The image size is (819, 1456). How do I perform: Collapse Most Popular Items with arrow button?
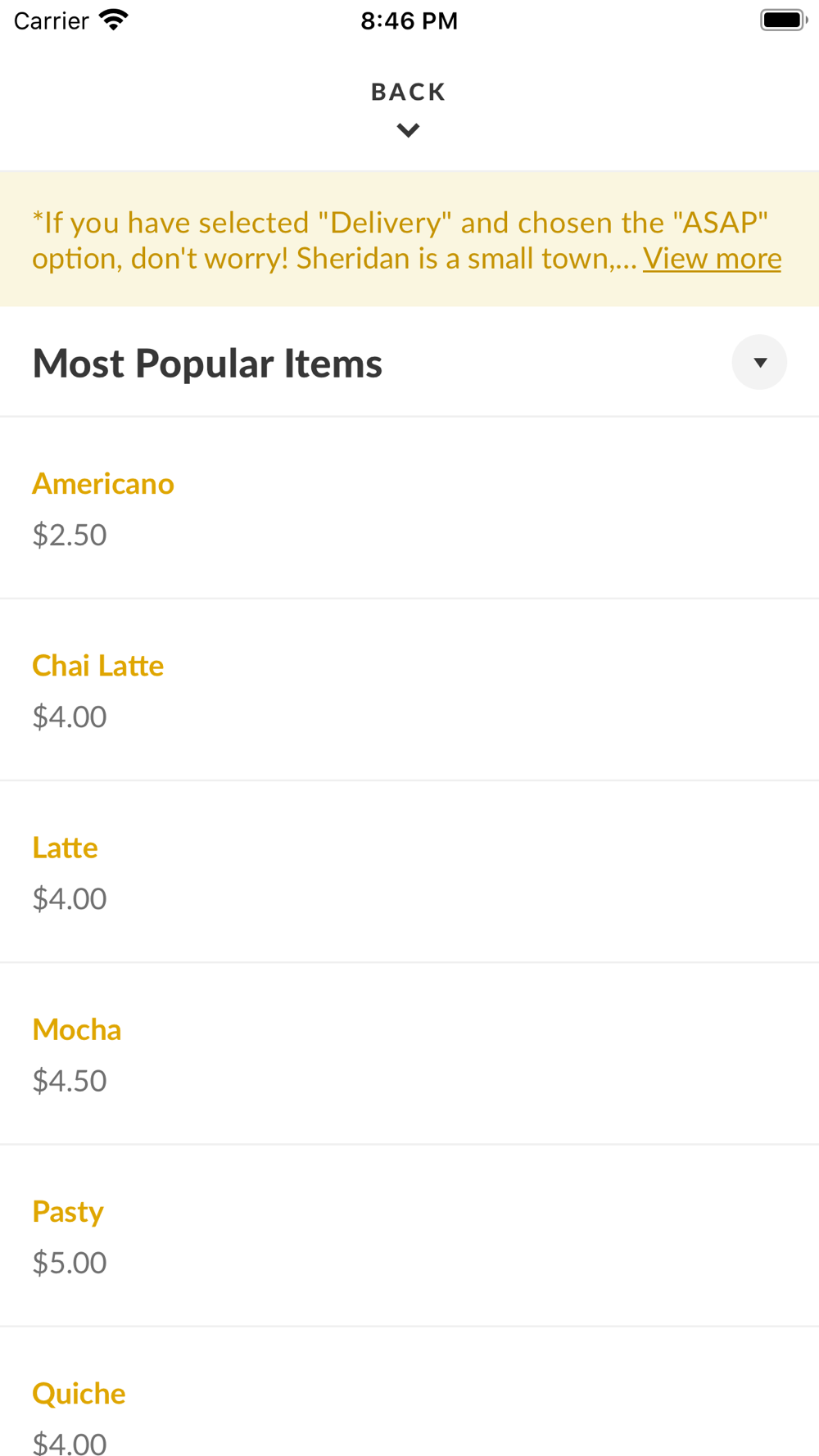pyautogui.click(x=759, y=362)
